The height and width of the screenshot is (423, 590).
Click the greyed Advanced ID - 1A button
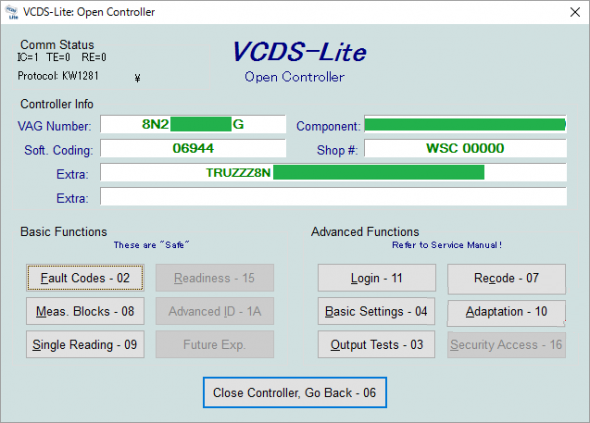click(215, 311)
